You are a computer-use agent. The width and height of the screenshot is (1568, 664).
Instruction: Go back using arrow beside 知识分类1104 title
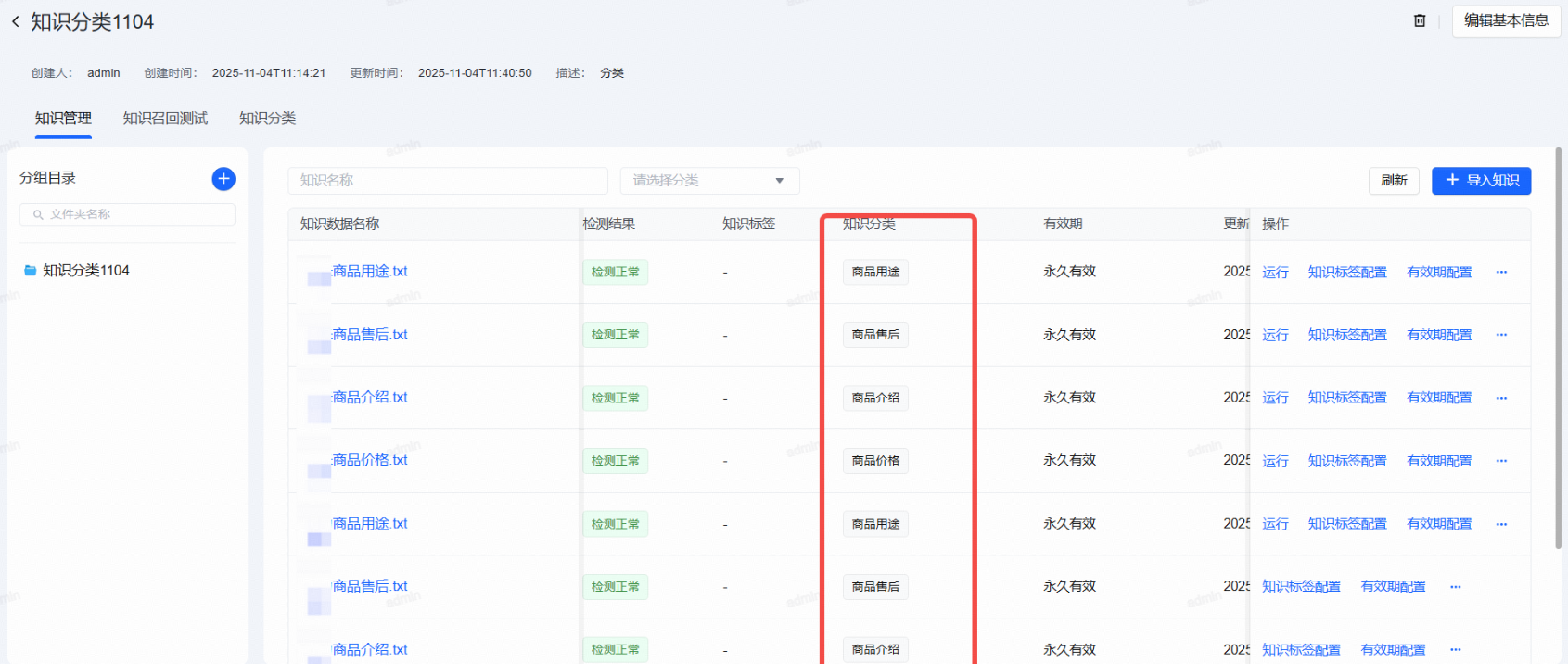click(x=15, y=21)
